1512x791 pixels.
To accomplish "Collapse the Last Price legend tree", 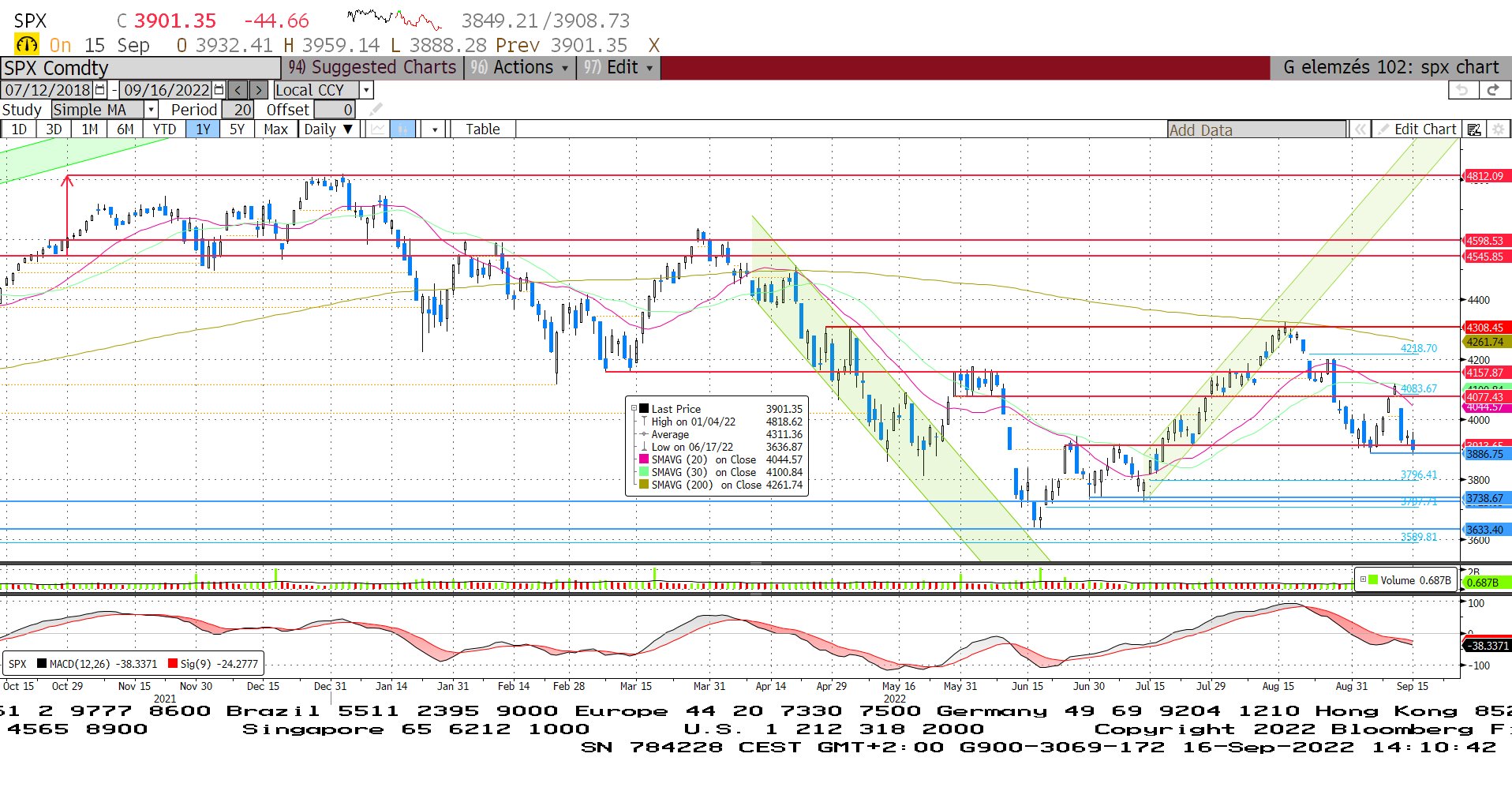I will coord(634,408).
